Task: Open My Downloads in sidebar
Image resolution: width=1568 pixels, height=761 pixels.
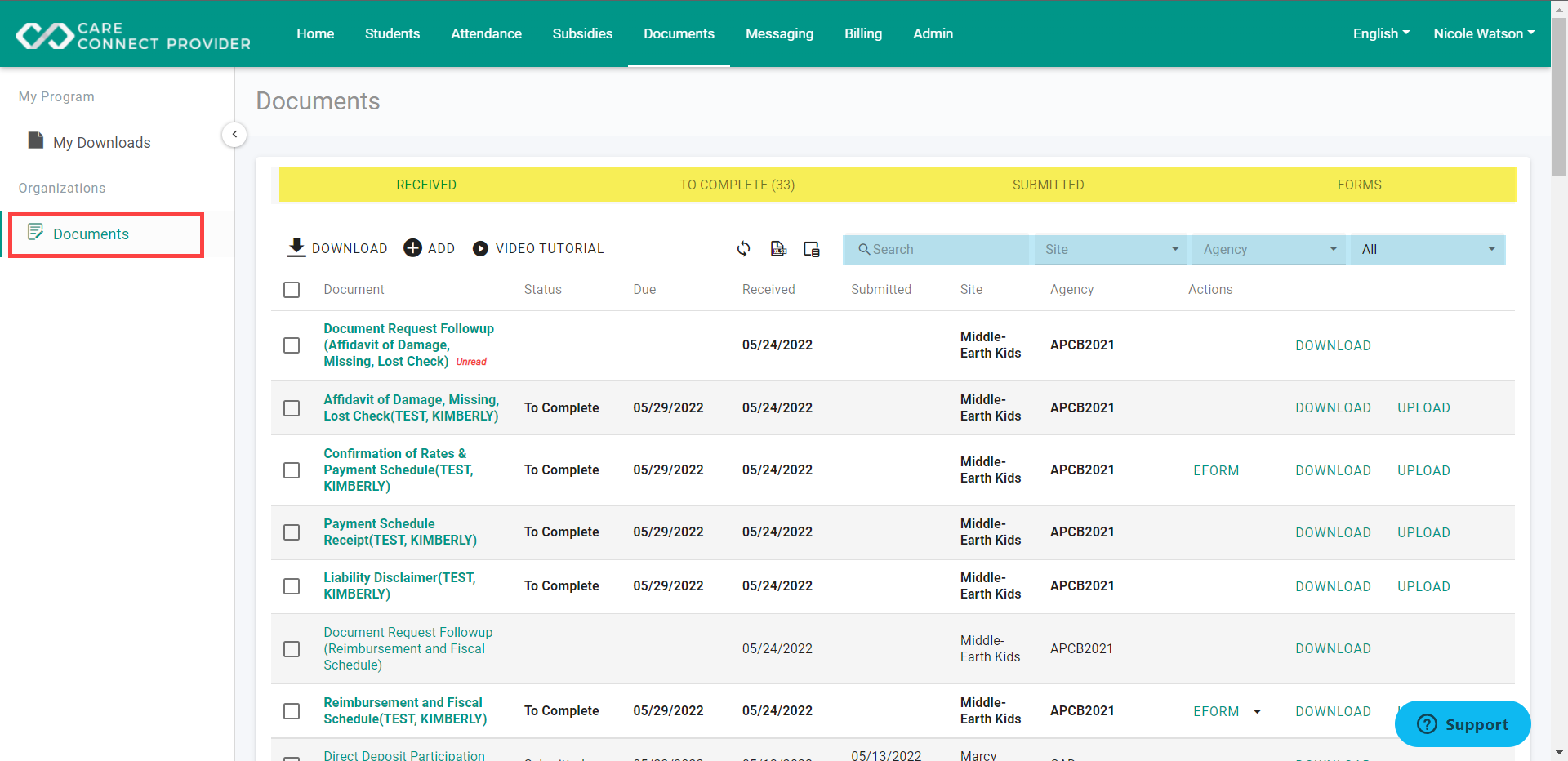Action: (x=102, y=142)
